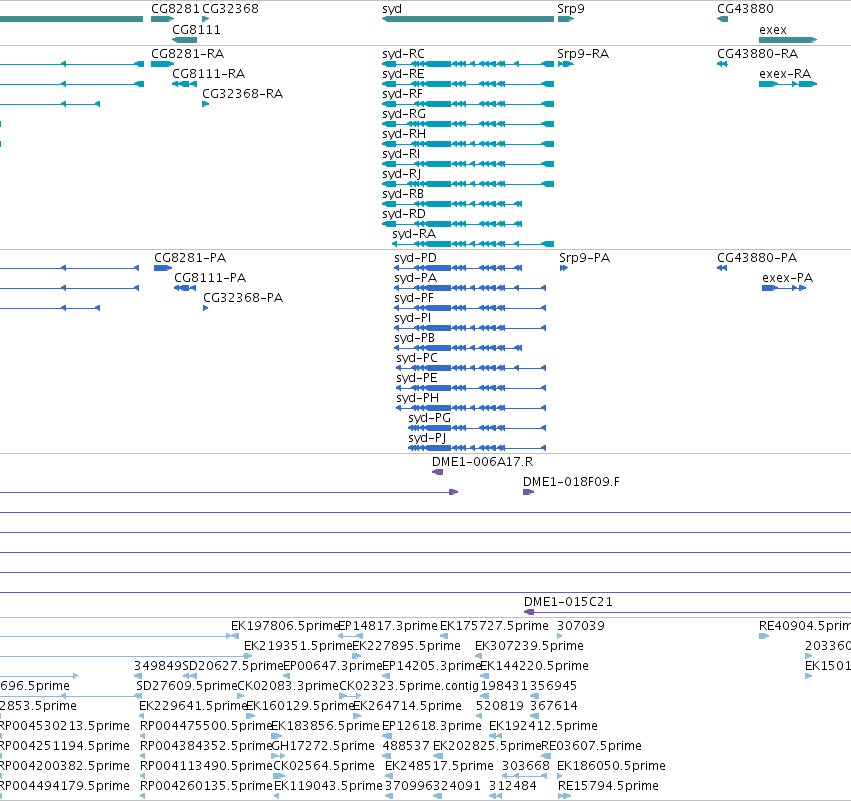This screenshot has width=851, height=801.
Task: Click EST EP14817.3prime label
Action: [388, 626]
